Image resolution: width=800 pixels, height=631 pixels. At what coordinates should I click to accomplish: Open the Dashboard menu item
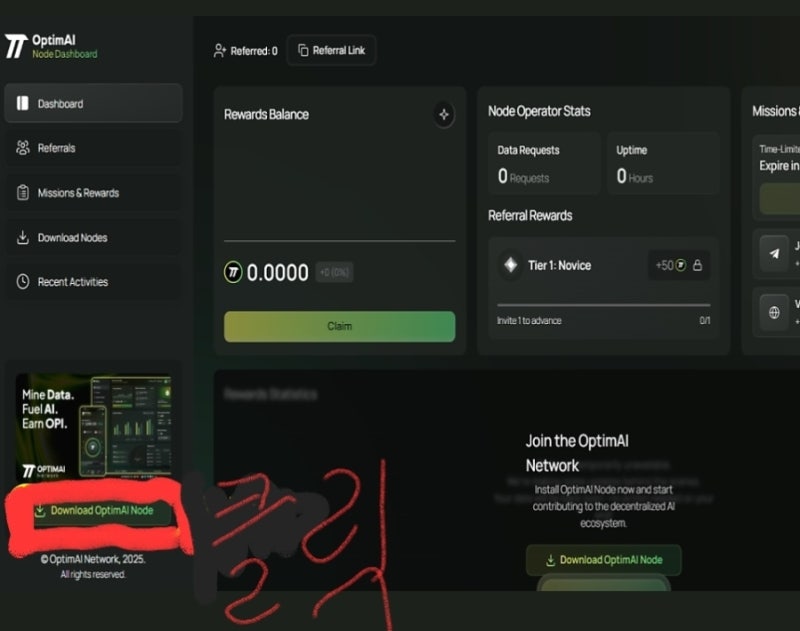(93, 104)
